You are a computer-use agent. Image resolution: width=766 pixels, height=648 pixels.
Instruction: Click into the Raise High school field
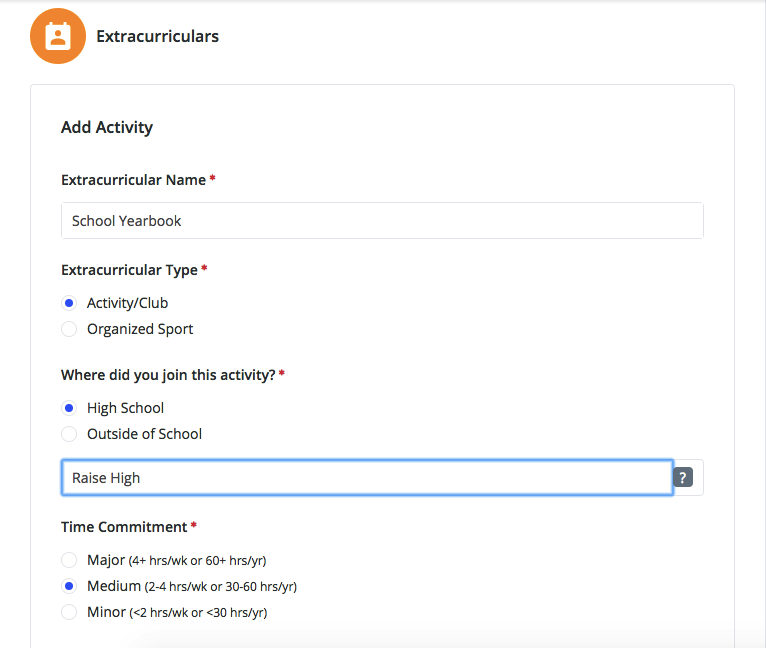click(367, 477)
